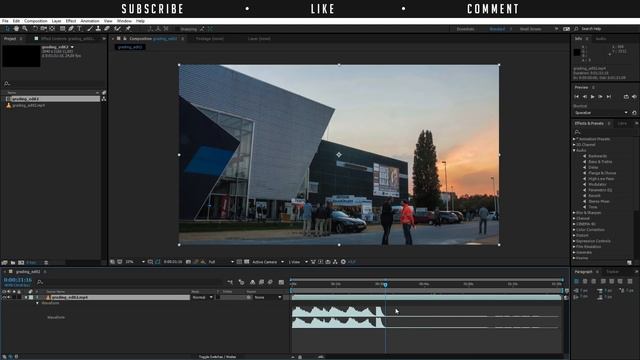Delete selected project item with trash icon
Screen dimensions: 640x360
[46, 262]
